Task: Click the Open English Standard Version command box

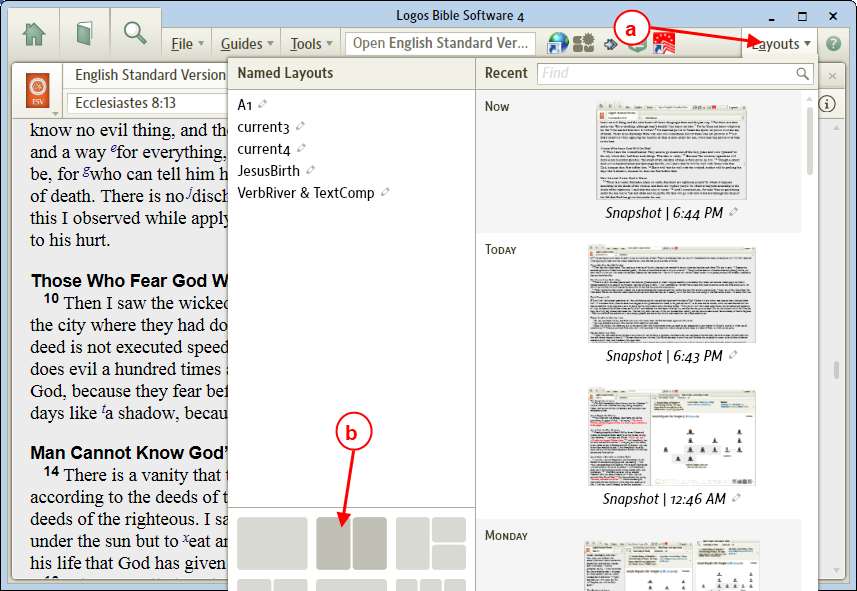Action: pyautogui.click(x=441, y=43)
